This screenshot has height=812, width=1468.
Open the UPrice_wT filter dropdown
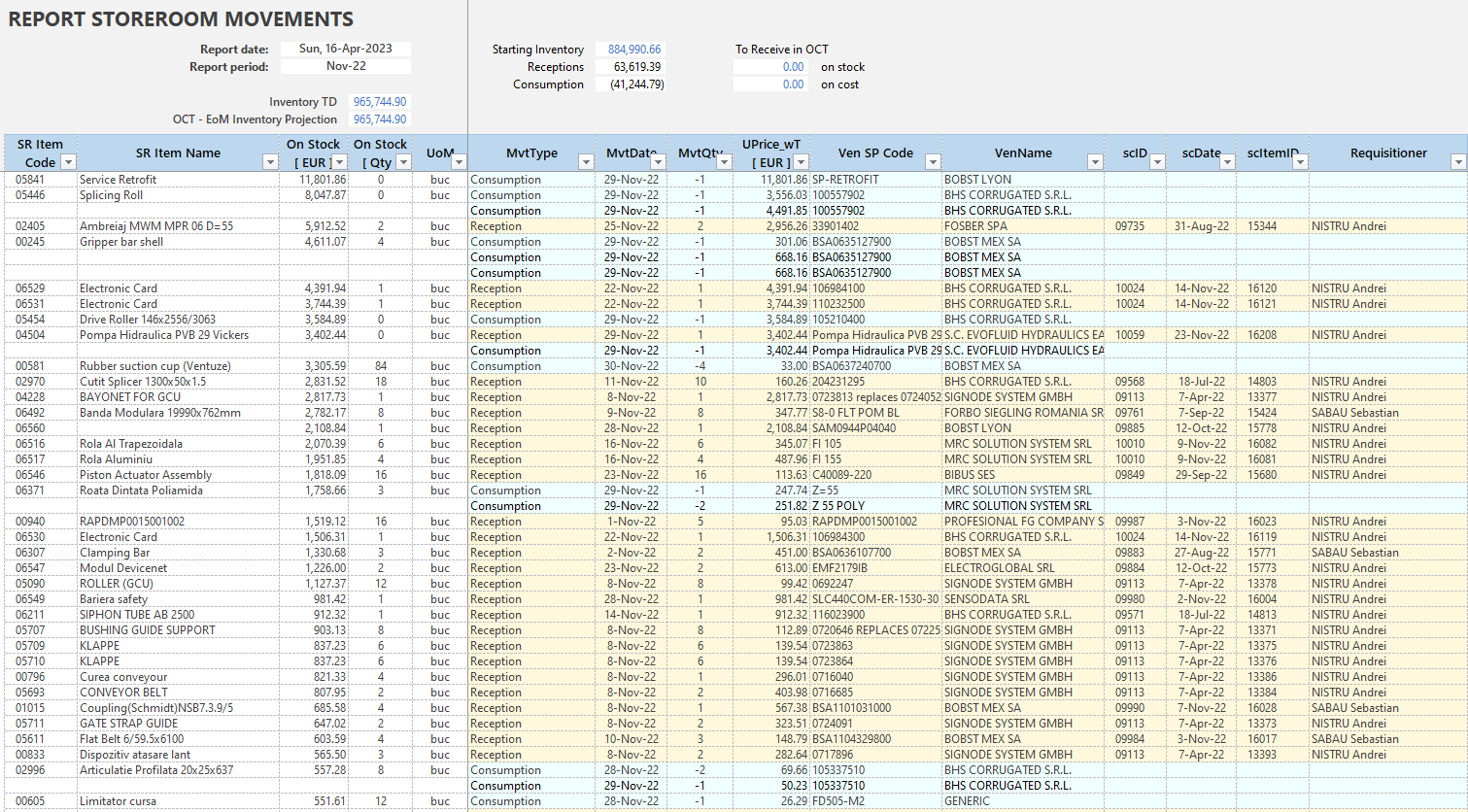coord(801,162)
